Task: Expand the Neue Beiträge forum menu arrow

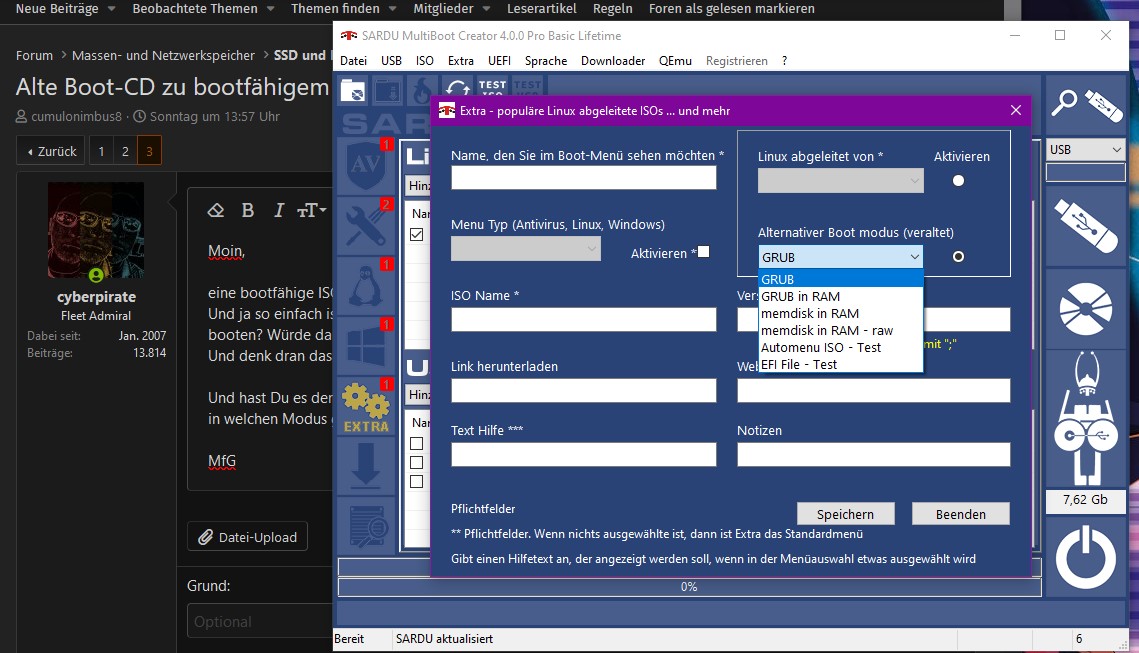Action: tap(111, 9)
